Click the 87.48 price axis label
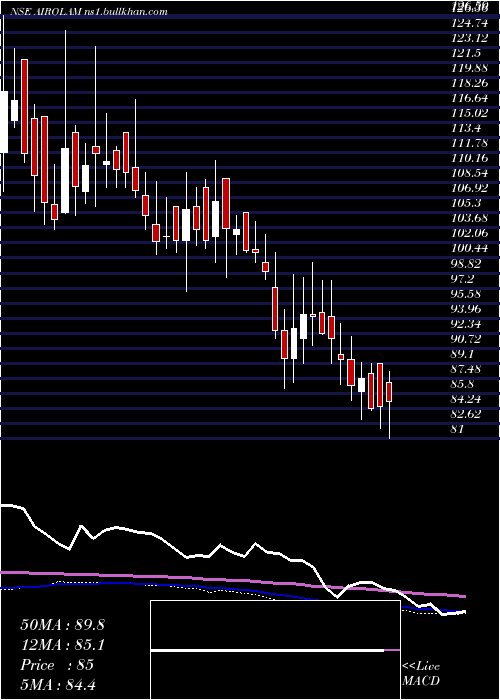Viewport: 500px width, 700px height. pos(466,369)
